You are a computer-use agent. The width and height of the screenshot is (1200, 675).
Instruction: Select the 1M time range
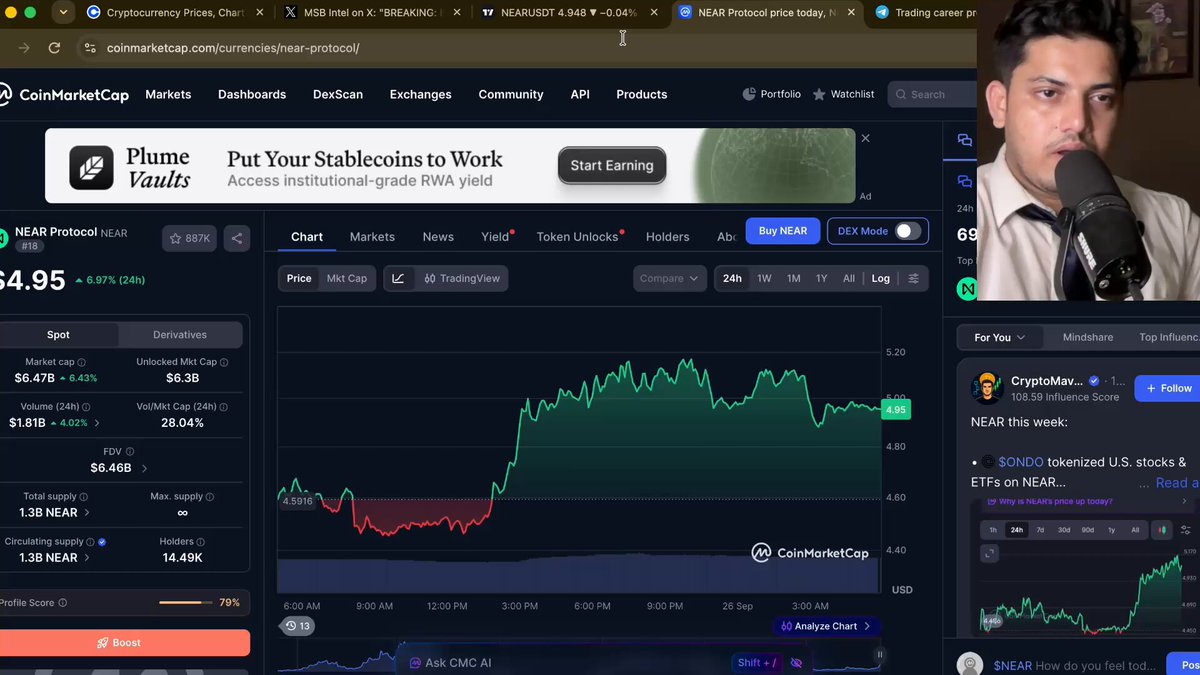tap(793, 278)
